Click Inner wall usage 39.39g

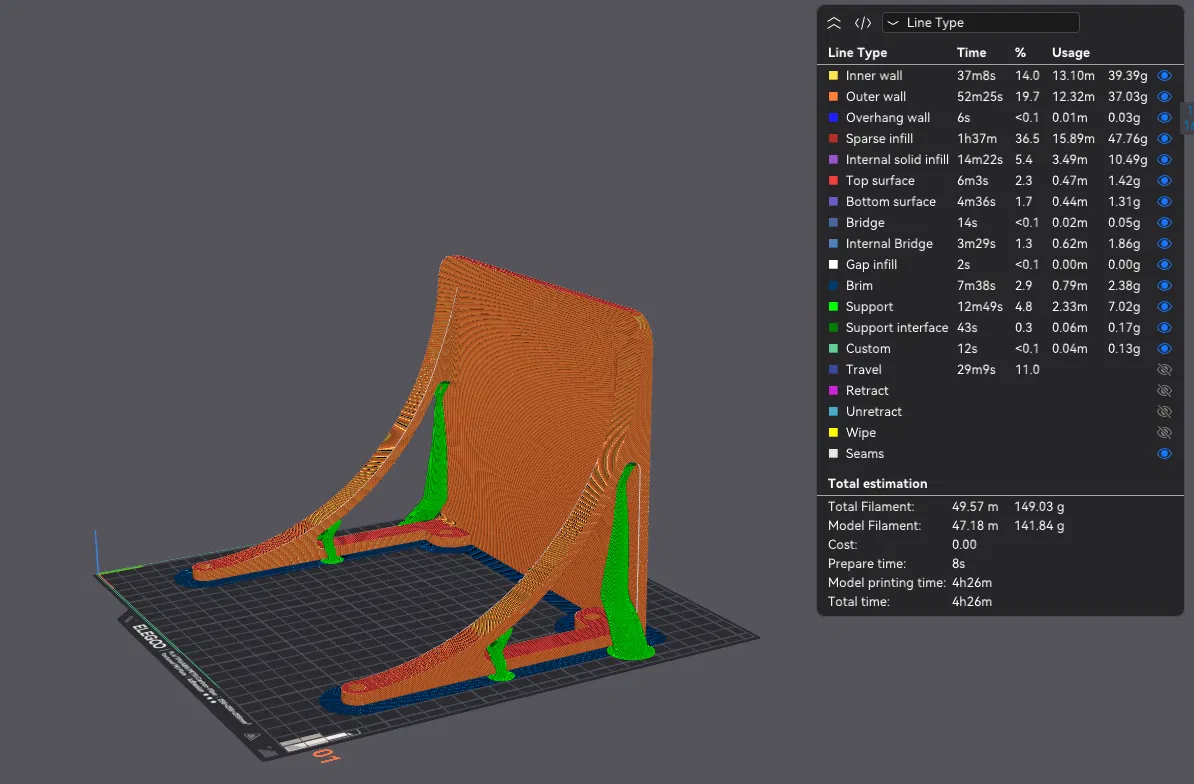coord(1127,75)
